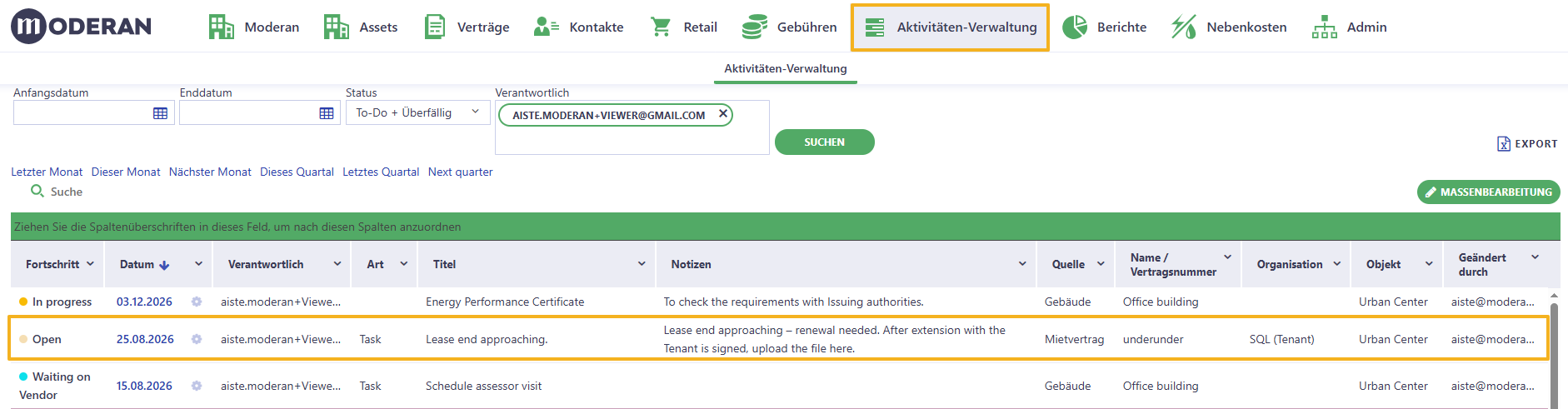This screenshot has height=409, width=1568.
Task: Open the Berichte pie chart icon
Action: pyautogui.click(x=1075, y=27)
